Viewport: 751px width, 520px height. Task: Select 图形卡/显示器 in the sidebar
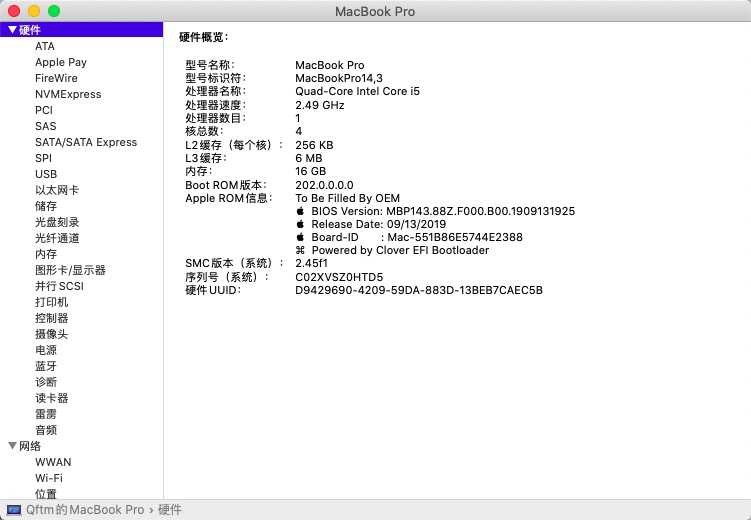[x=70, y=270]
